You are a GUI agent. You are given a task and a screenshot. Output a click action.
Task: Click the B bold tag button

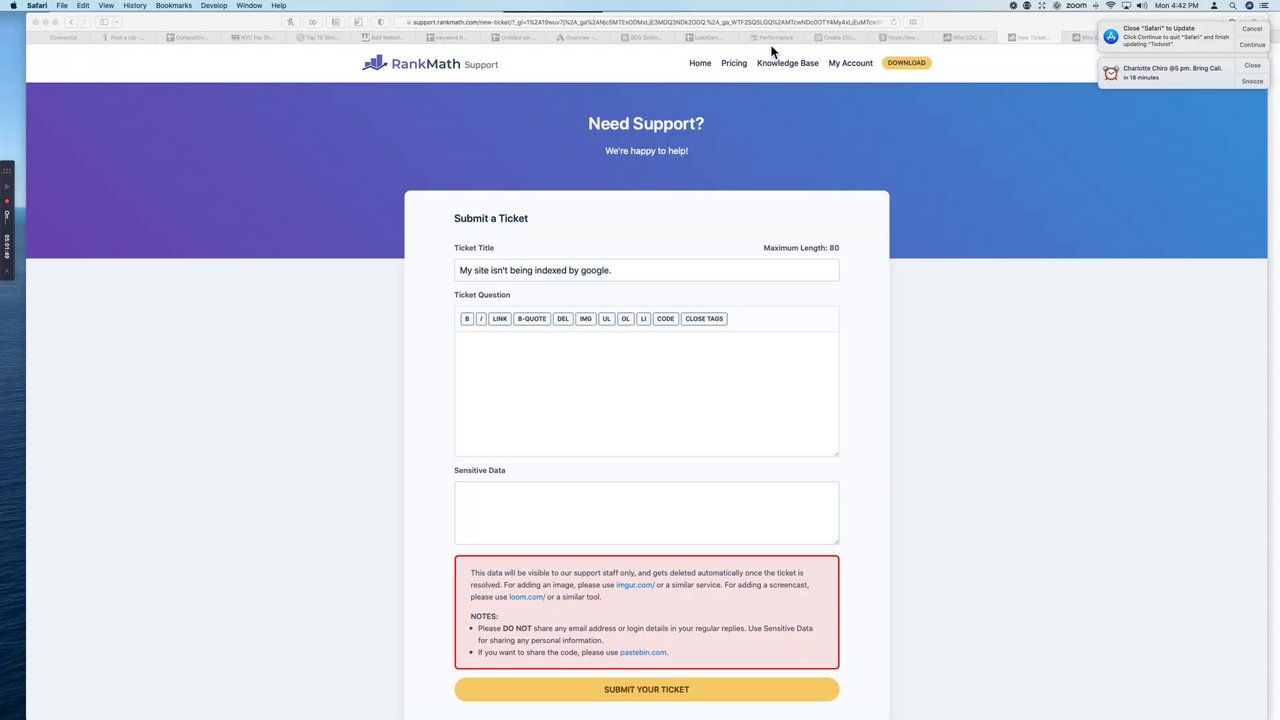[x=467, y=319]
